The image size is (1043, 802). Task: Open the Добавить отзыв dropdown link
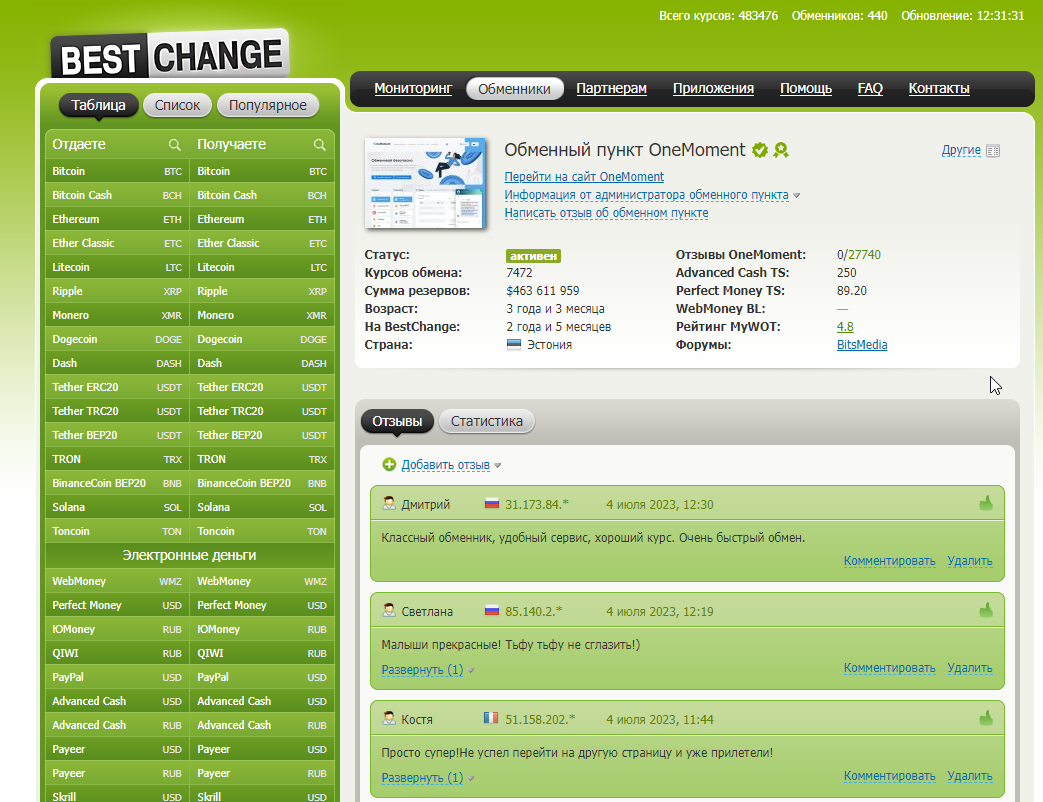tap(446, 465)
